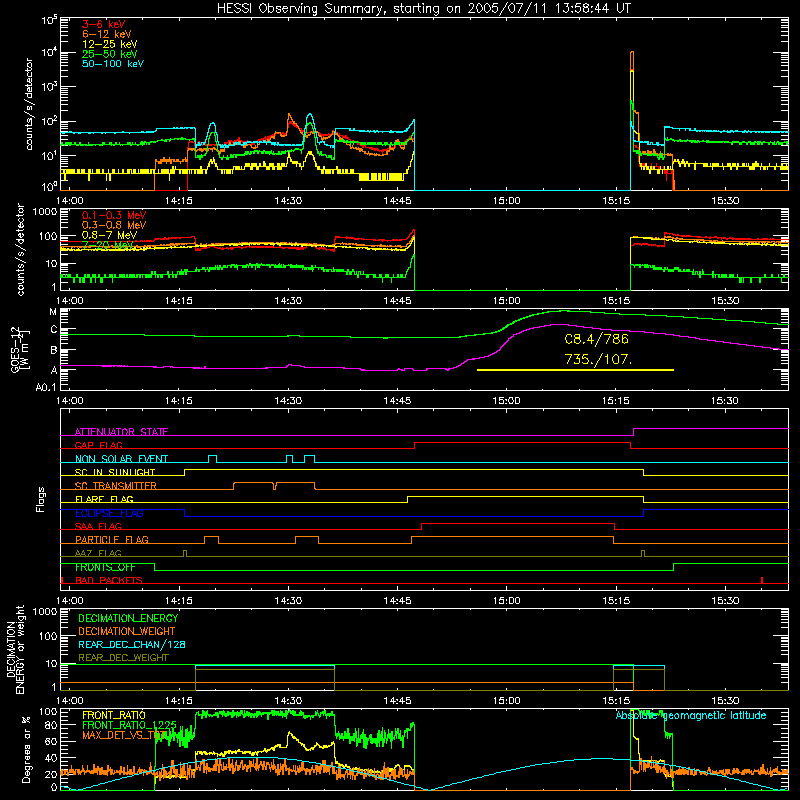Select the DECIMATION_WEIGHT legend label
800x800 pixels.
click(127, 631)
